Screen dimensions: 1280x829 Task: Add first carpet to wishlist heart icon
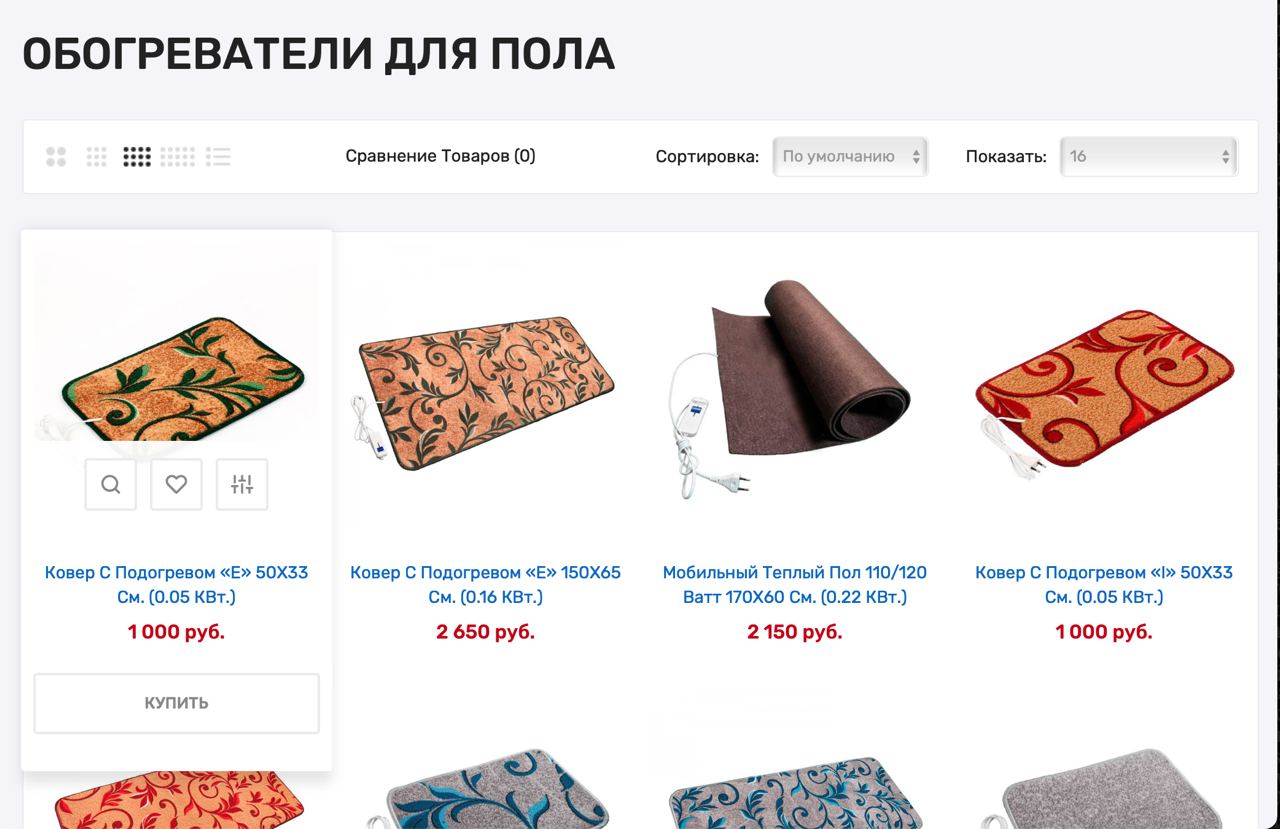(176, 485)
